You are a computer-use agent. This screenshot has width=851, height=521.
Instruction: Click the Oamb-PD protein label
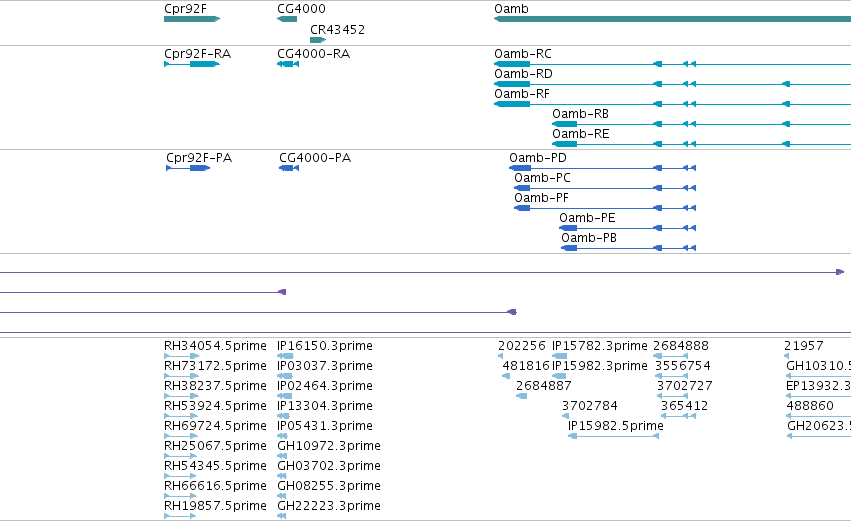[538, 158]
